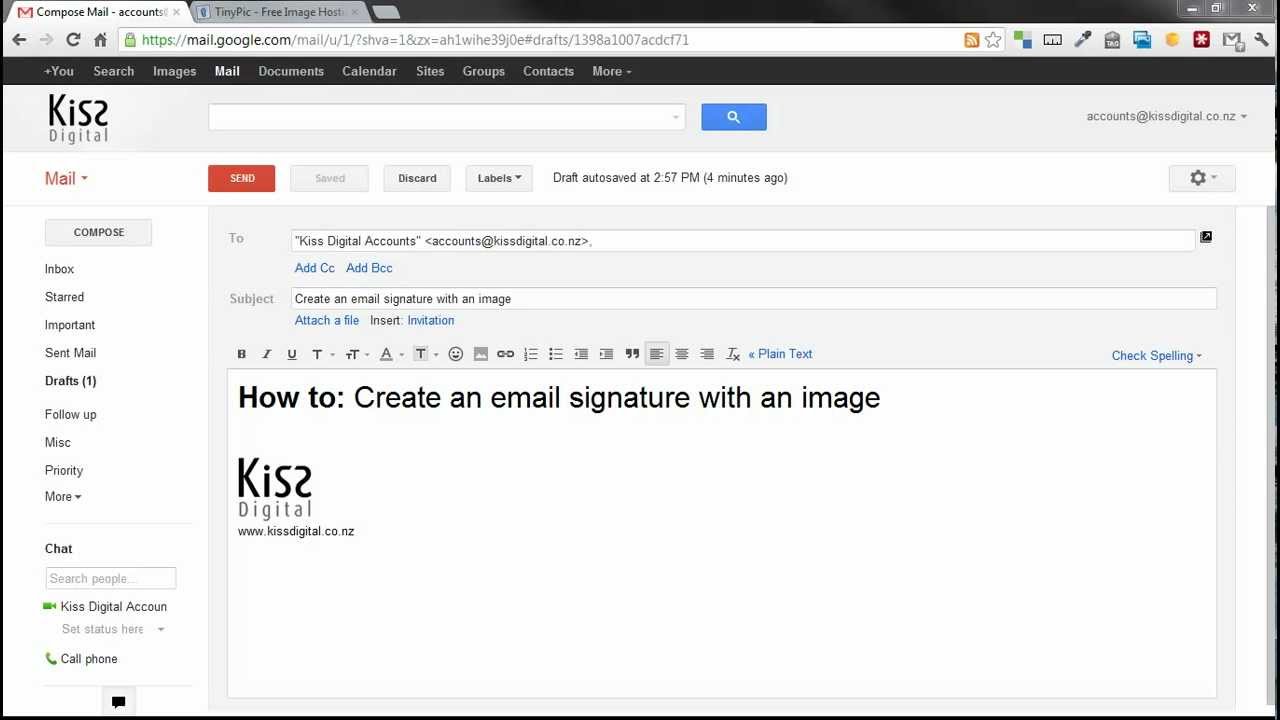Bookmark this page with star icon
Image resolution: width=1280 pixels, height=720 pixels.
pyautogui.click(x=993, y=40)
